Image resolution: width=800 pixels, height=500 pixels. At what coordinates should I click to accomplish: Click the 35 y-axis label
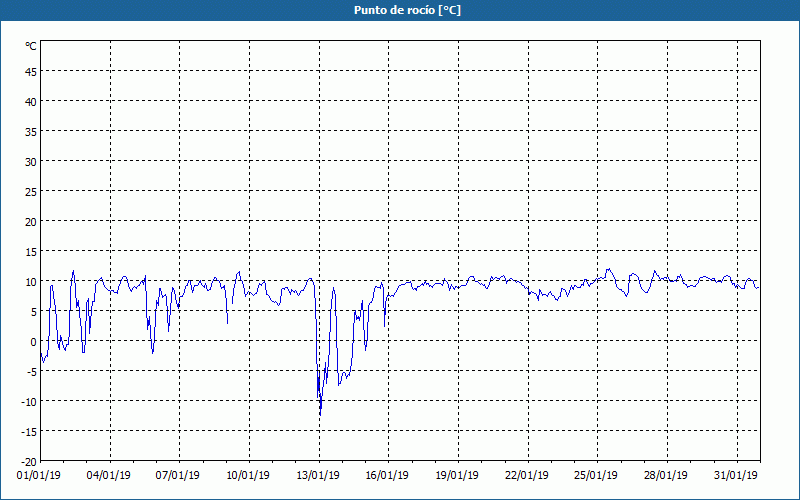[x=31, y=132]
